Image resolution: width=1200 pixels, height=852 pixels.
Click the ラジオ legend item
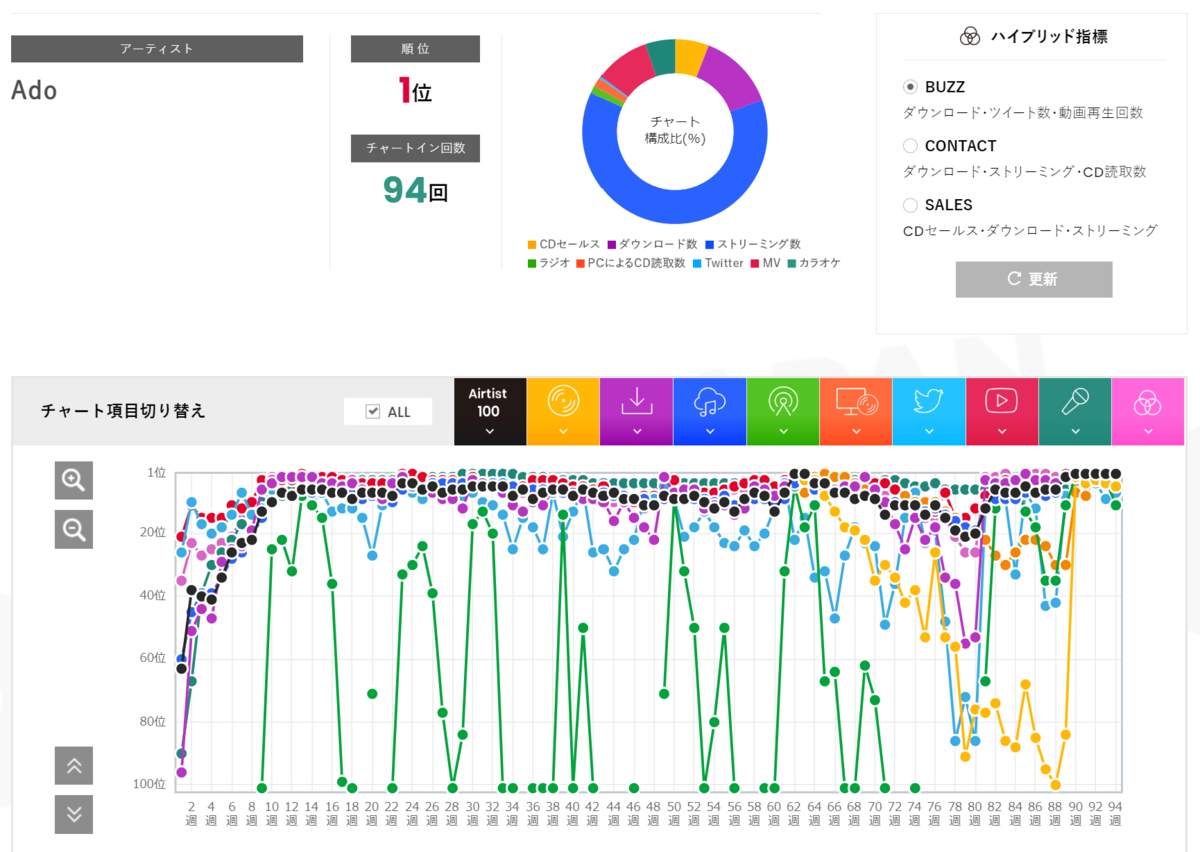548,263
